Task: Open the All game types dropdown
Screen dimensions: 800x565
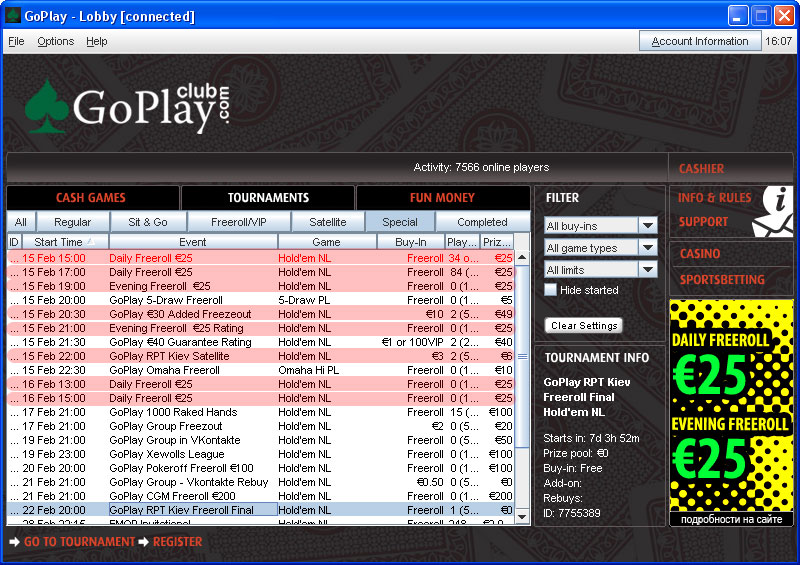Action: pyautogui.click(x=601, y=248)
